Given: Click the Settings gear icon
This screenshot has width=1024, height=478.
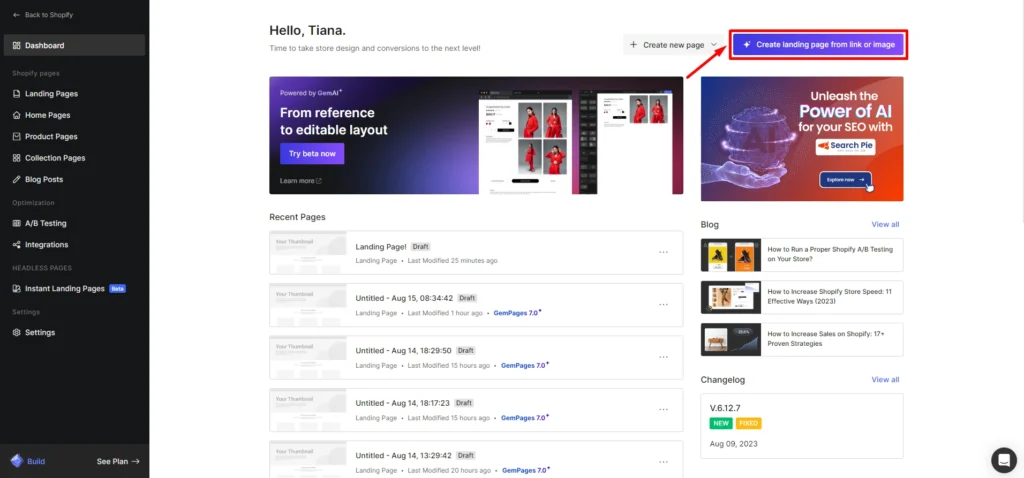Looking at the screenshot, I should [16, 332].
